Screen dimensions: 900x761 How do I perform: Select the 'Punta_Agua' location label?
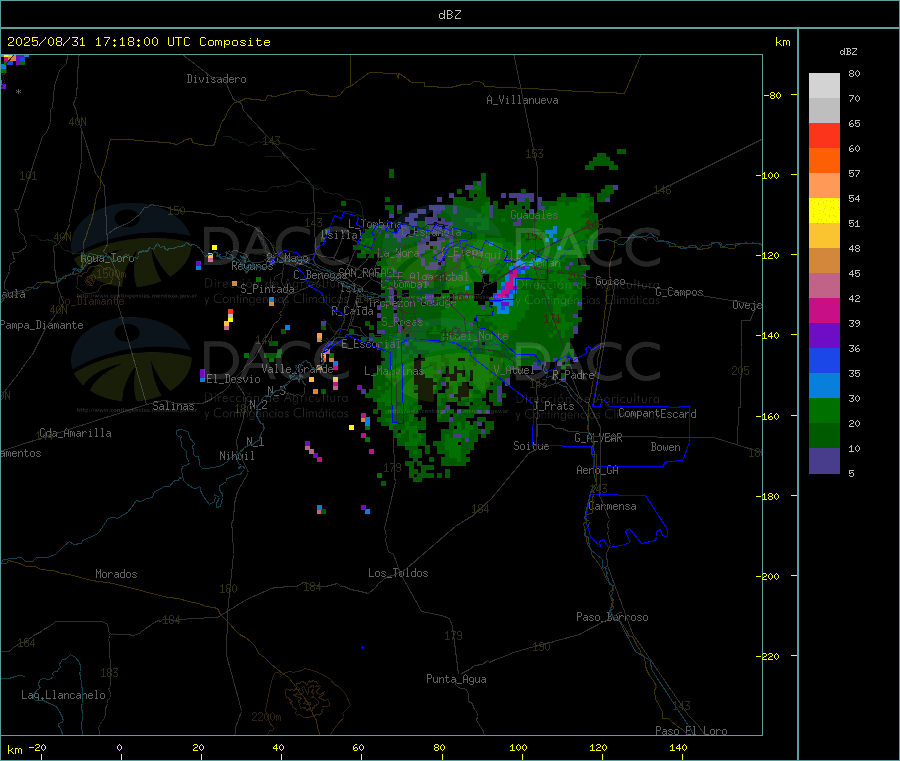pos(456,679)
